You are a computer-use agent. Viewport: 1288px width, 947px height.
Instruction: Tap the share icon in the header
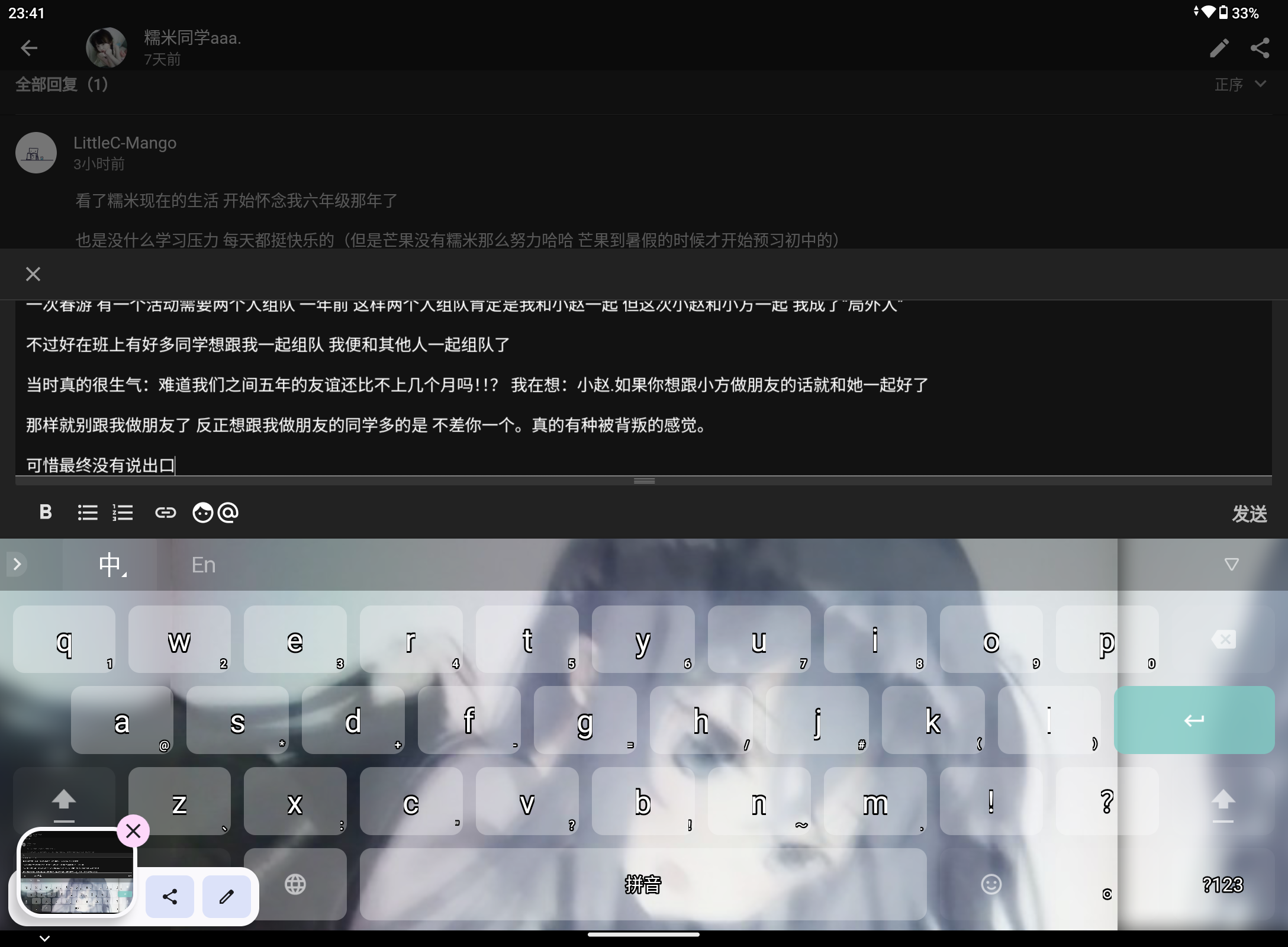[x=1260, y=48]
